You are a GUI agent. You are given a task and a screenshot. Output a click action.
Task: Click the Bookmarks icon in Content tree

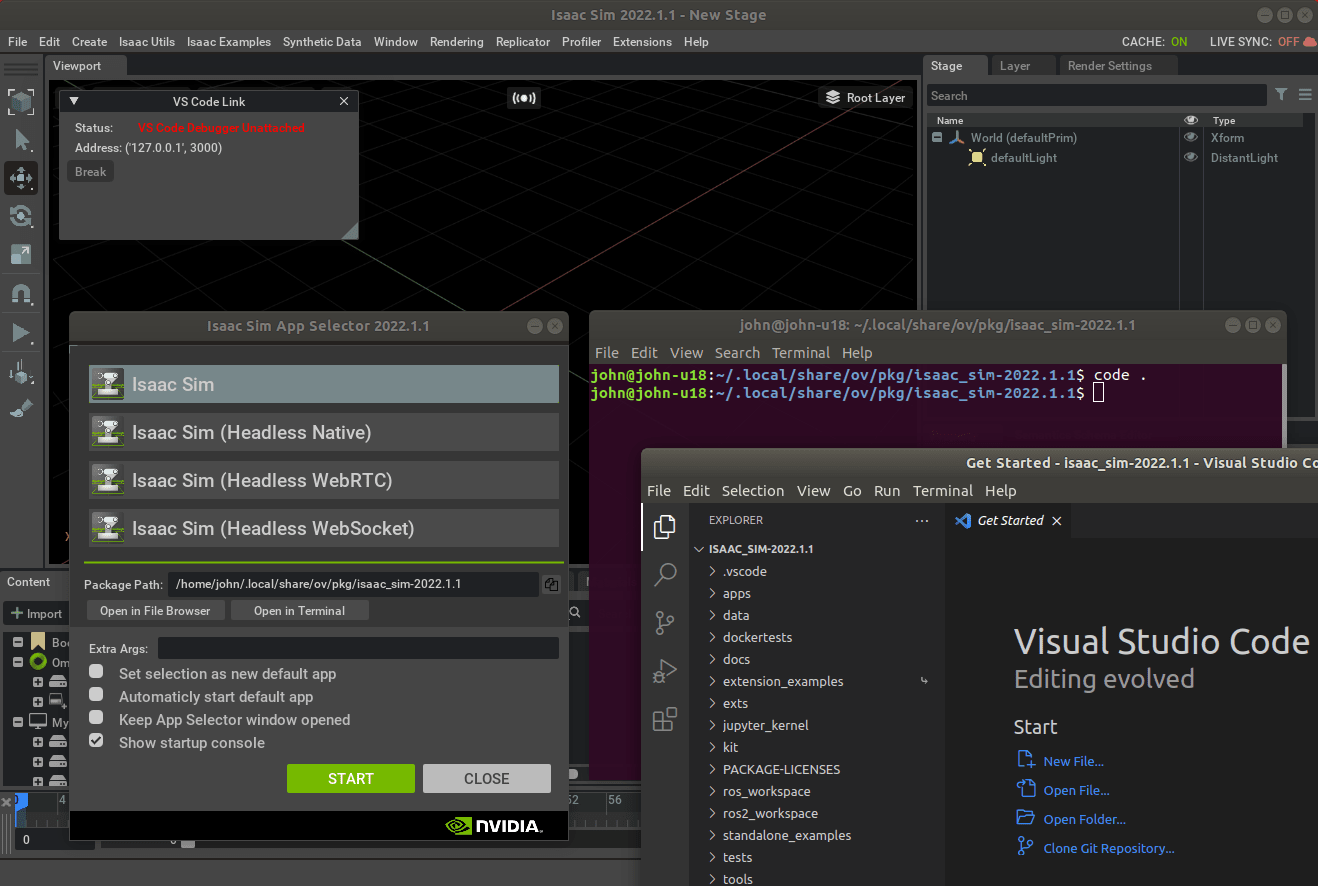[x=38, y=641]
